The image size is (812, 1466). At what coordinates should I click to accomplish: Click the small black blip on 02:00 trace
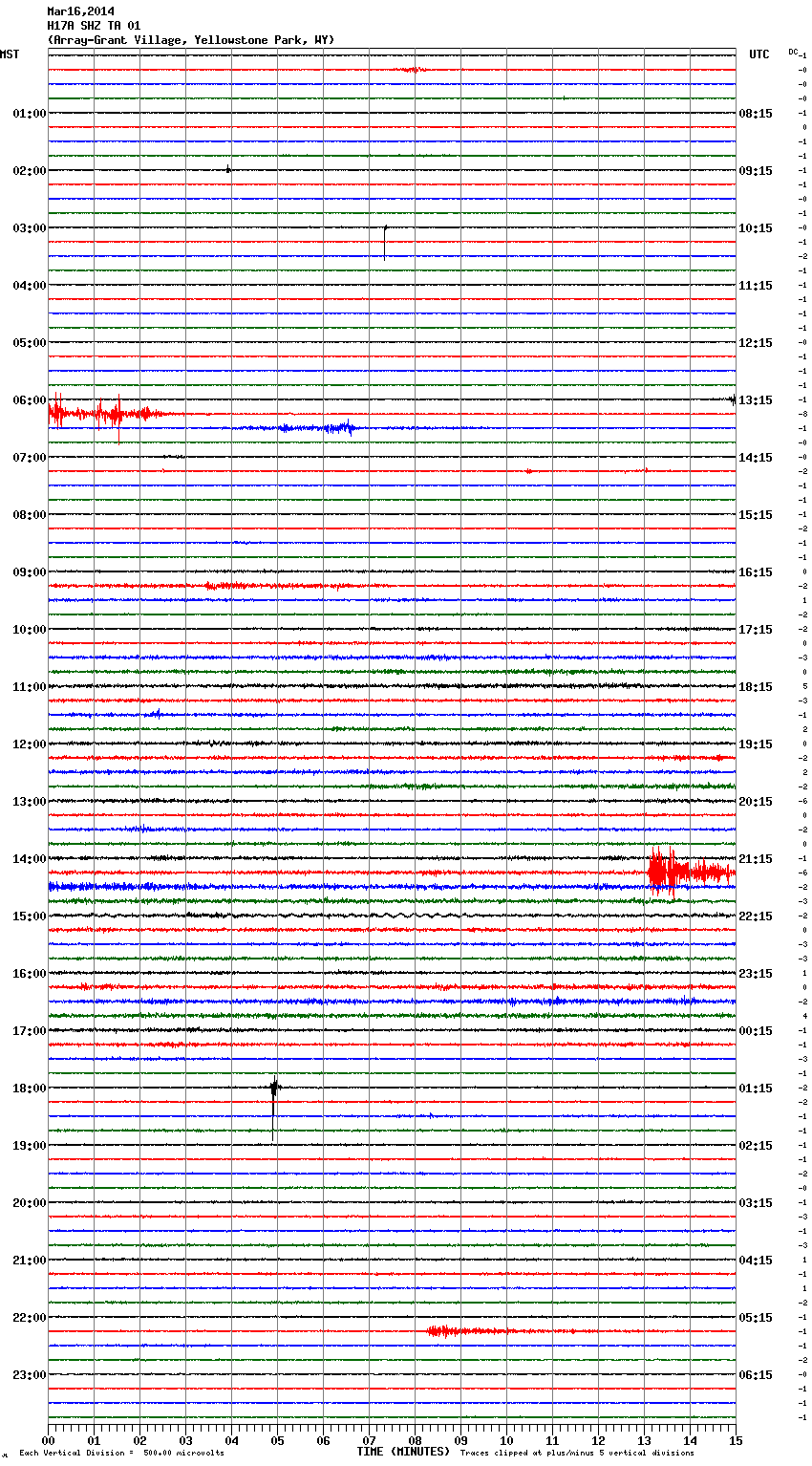(x=228, y=169)
